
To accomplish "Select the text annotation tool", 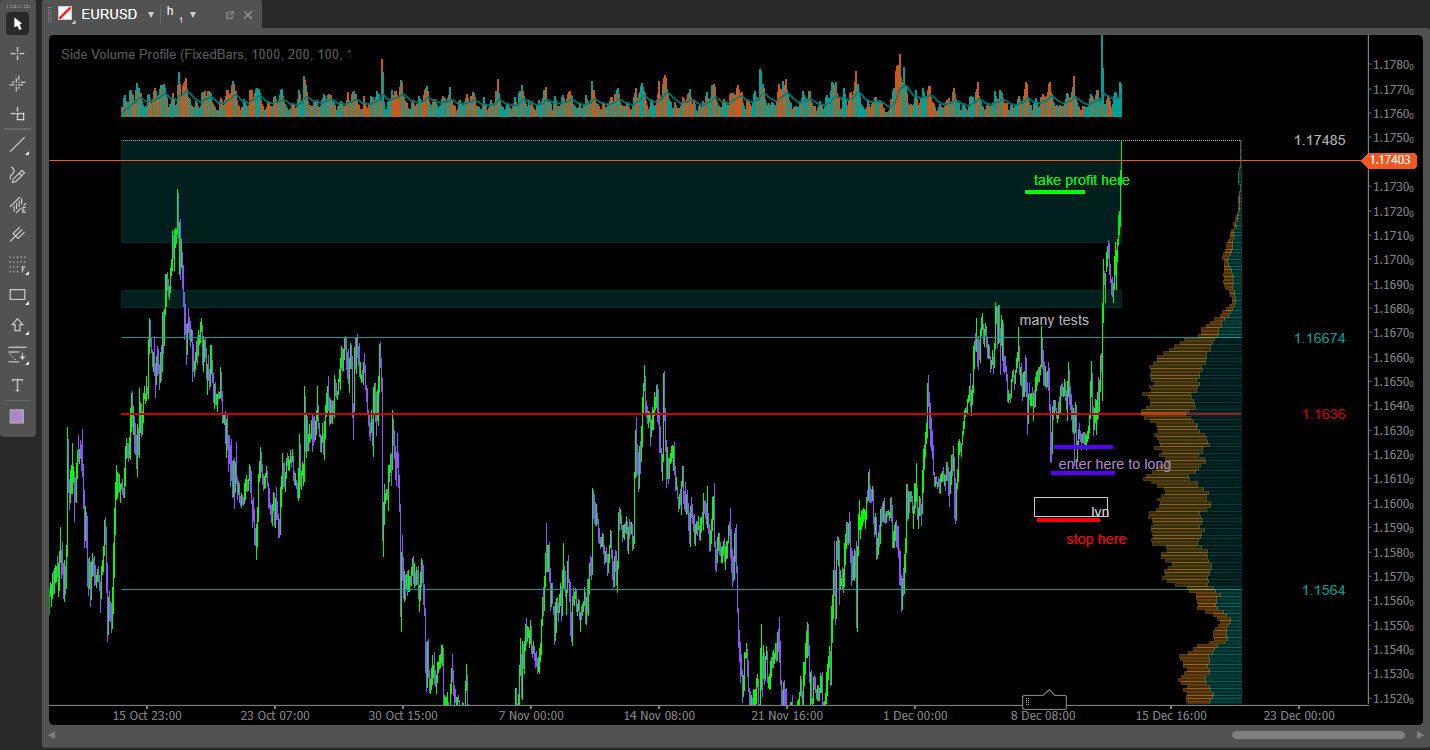I will [x=17, y=385].
